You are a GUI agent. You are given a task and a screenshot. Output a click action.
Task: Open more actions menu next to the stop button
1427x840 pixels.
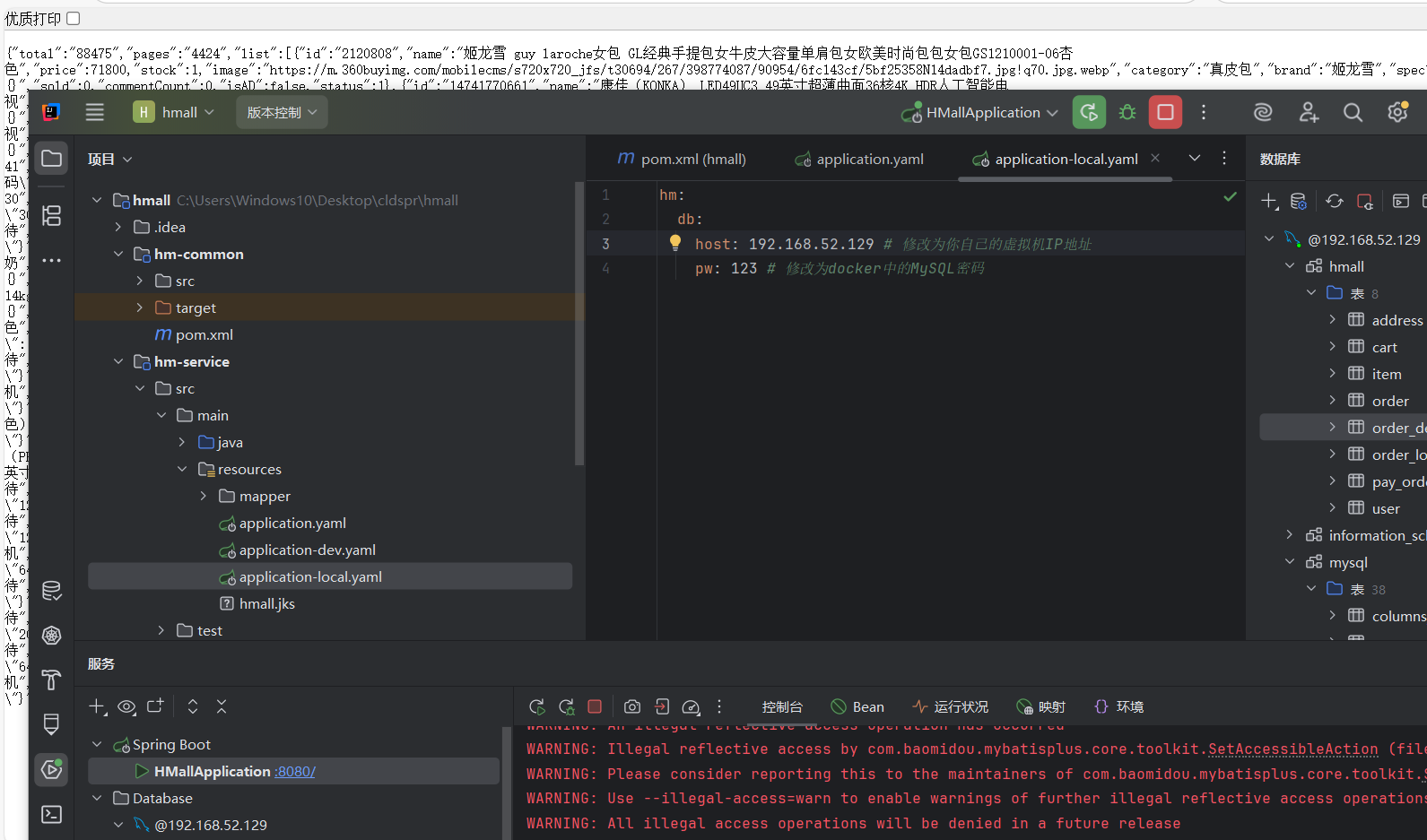click(1204, 112)
